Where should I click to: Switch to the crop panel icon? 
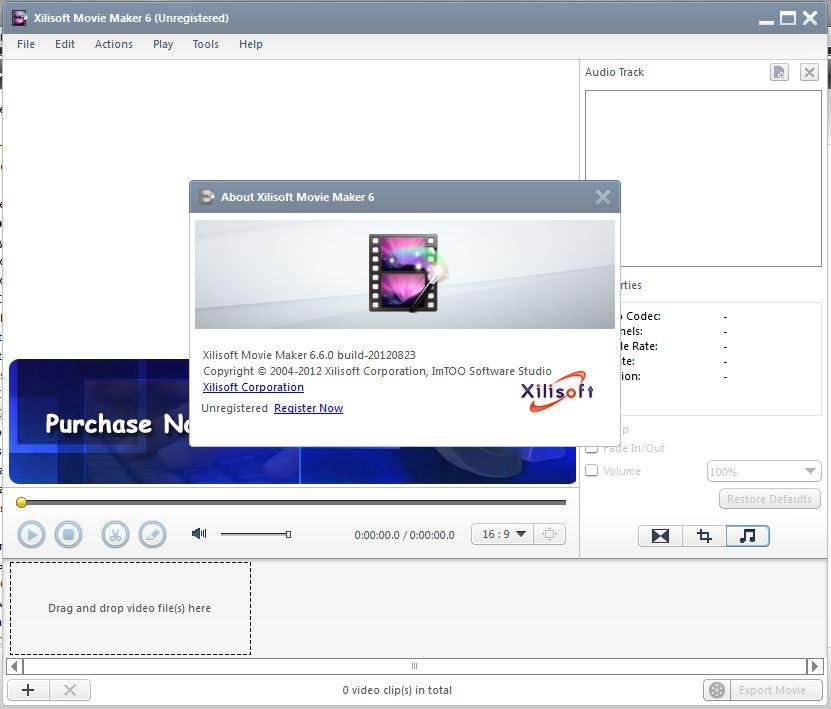coord(704,536)
